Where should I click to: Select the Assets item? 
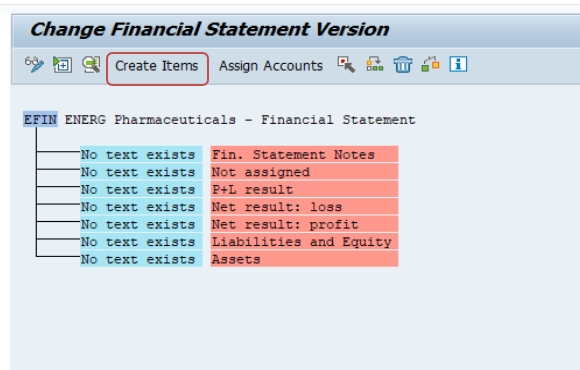click(x=304, y=259)
